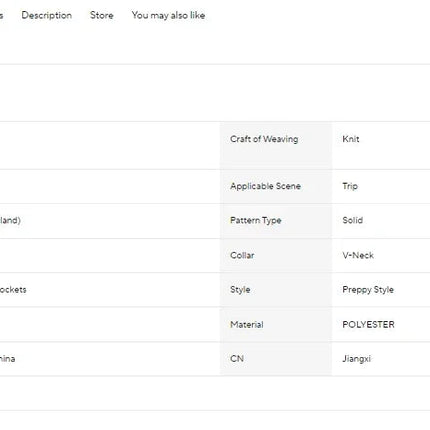Viewport: 430px width, 430px height.
Task: Open the Description tab
Action: [47, 15]
